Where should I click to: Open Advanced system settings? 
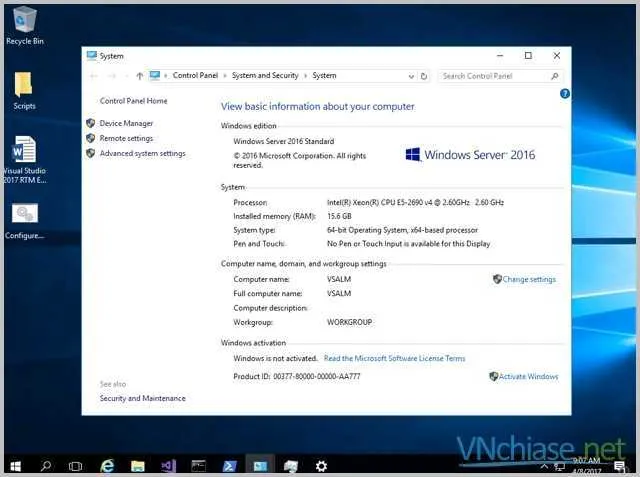(x=142, y=153)
